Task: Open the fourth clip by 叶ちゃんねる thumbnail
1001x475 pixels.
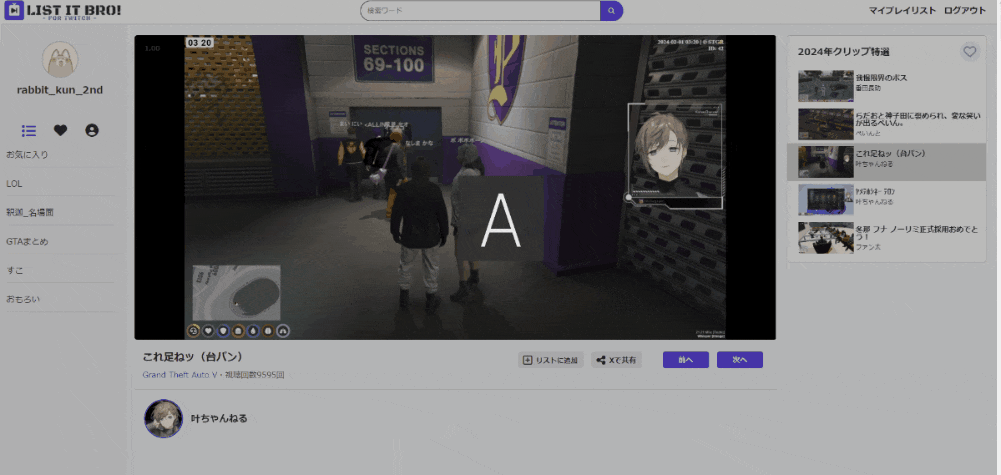Action: [825, 200]
